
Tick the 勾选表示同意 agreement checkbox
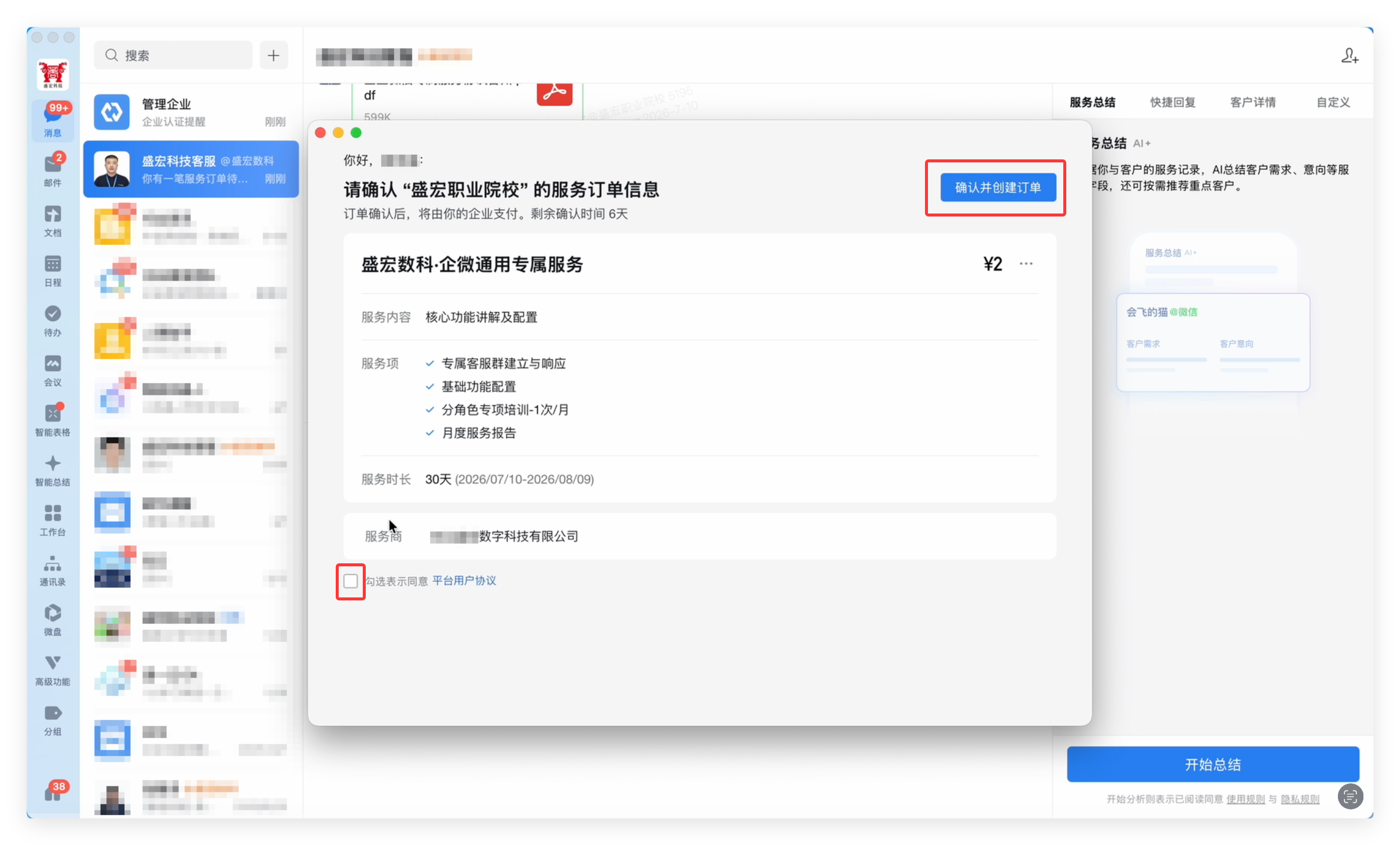pyautogui.click(x=351, y=581)
